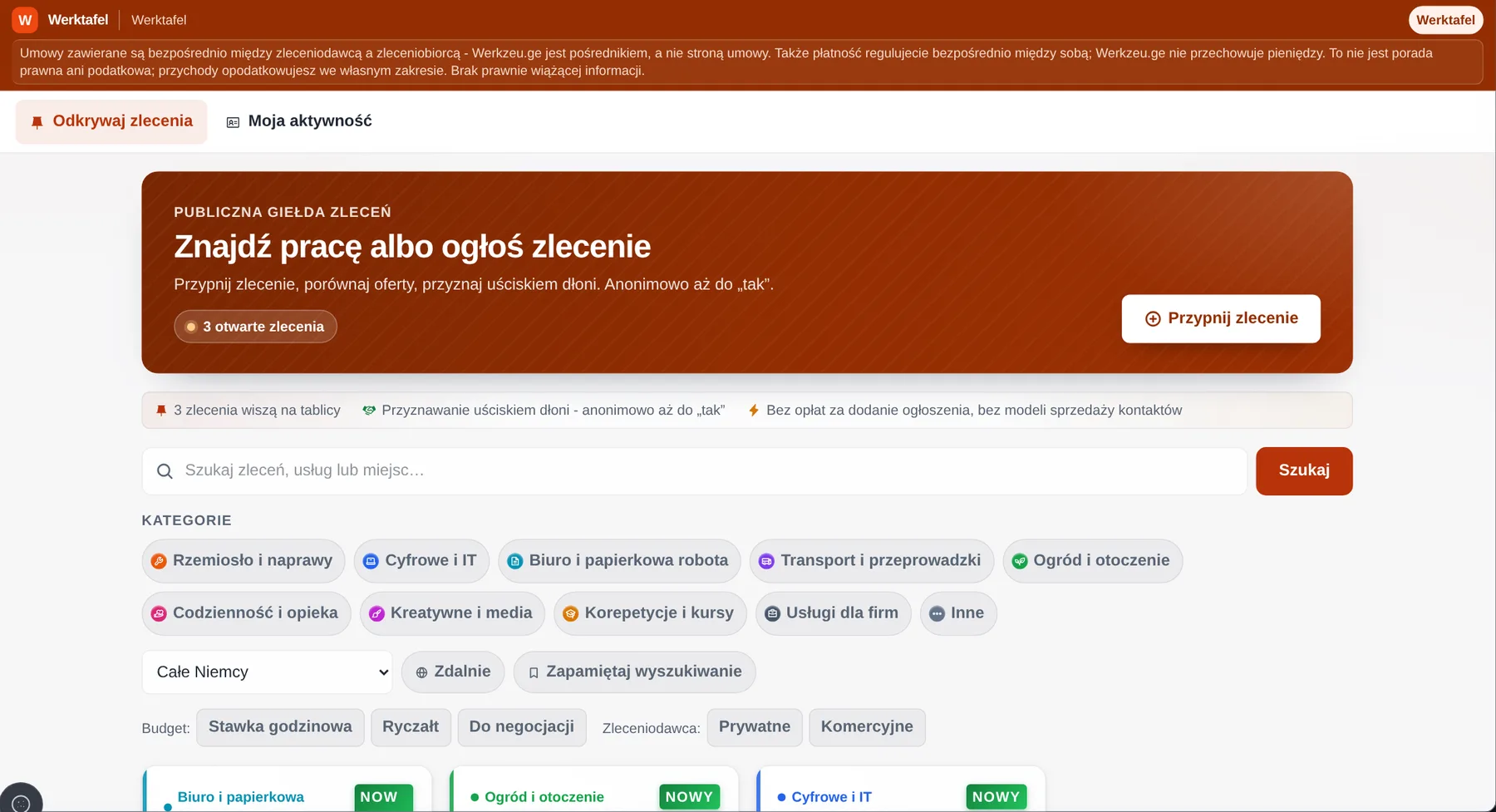Toggle the Zdalnie remote filter
Image resolution: width=1496 pixels, height=812 pixels.
tap(453, 672)
